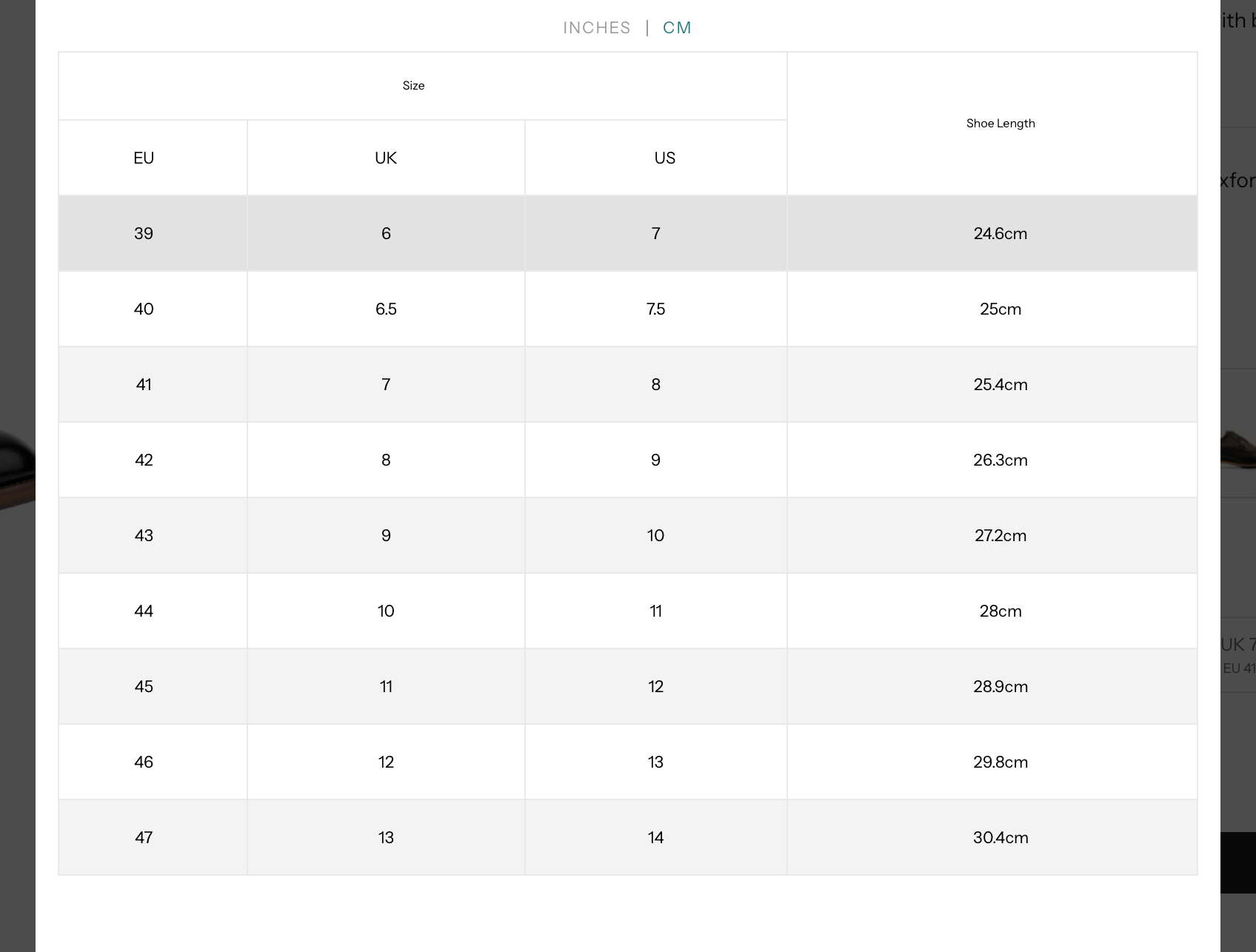Switch size chart to INCHES

tap(596, 28)
